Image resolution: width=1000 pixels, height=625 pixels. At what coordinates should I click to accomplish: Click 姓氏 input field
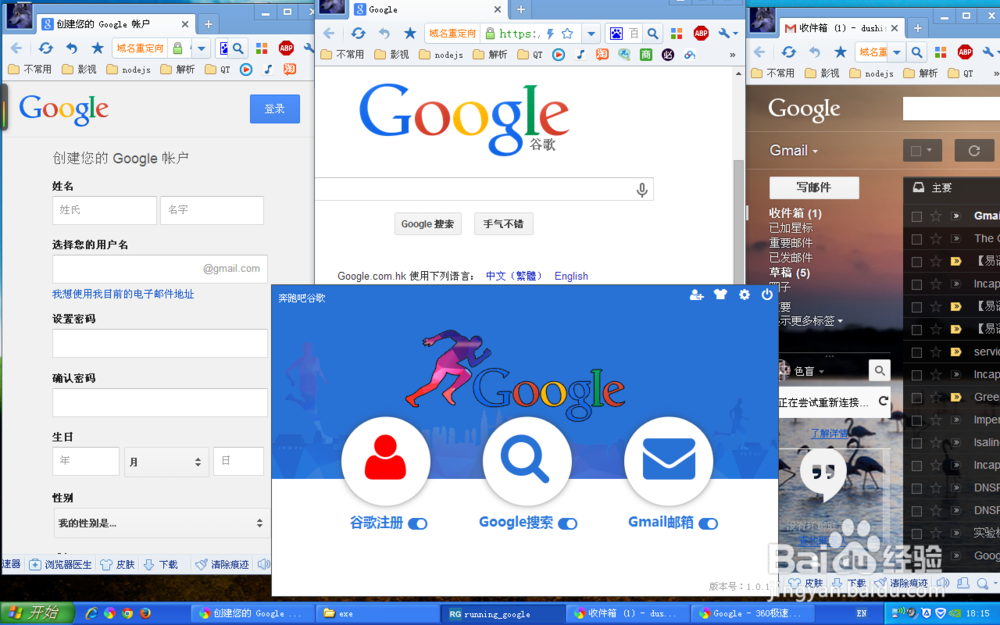(105, 210)
